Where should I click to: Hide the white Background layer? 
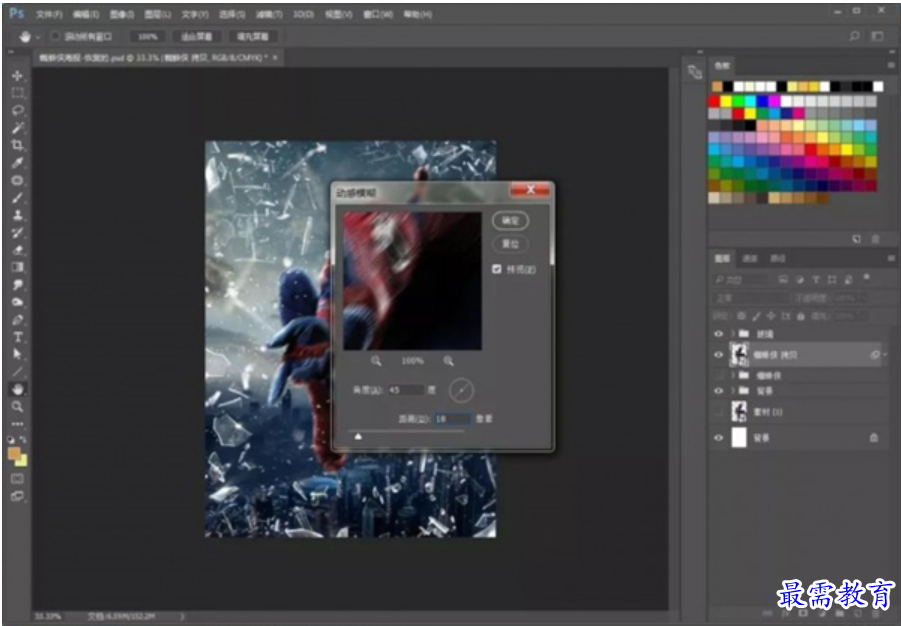pos(718,438)
